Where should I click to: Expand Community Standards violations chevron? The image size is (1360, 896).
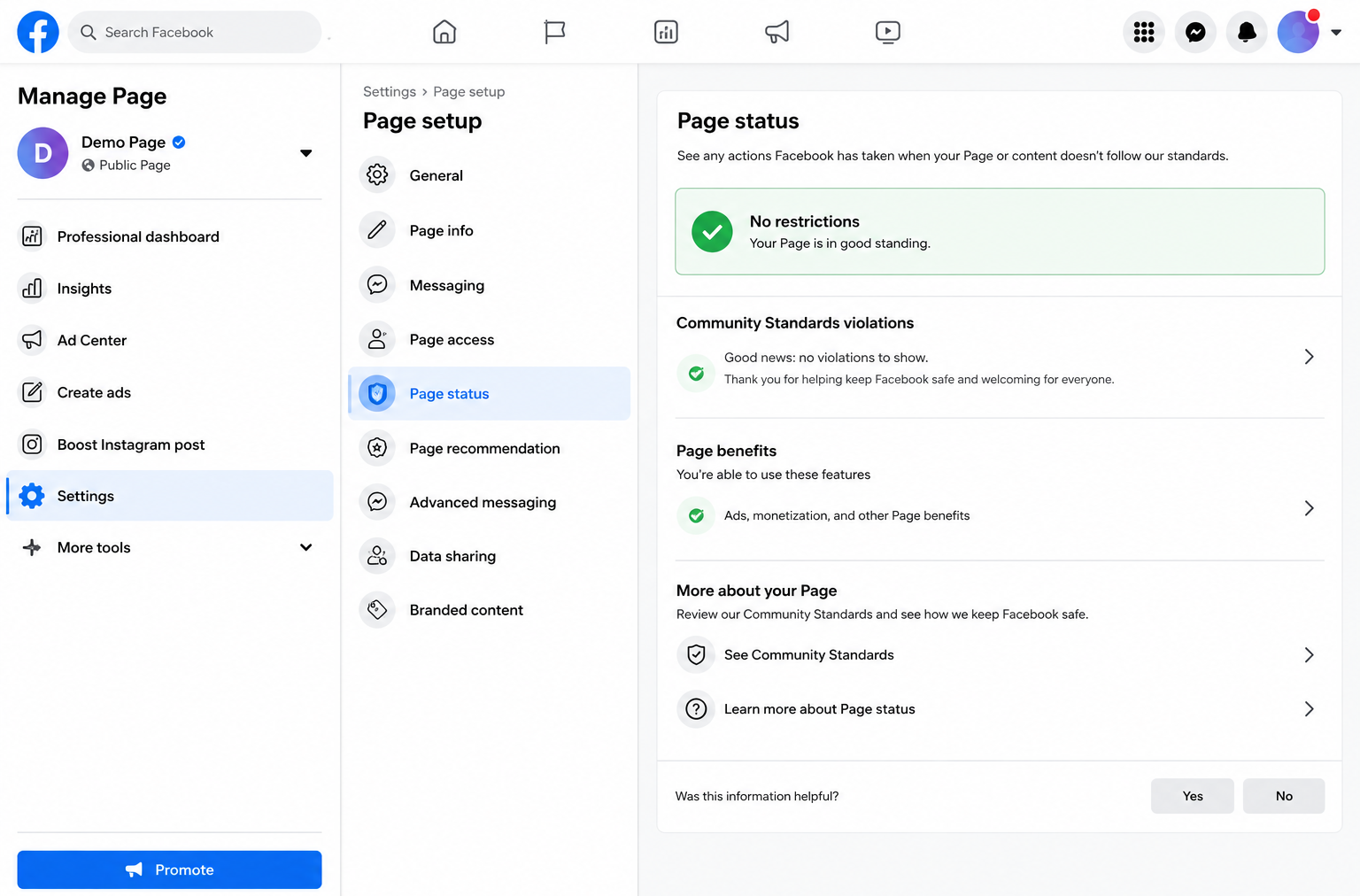(1309, 357)
